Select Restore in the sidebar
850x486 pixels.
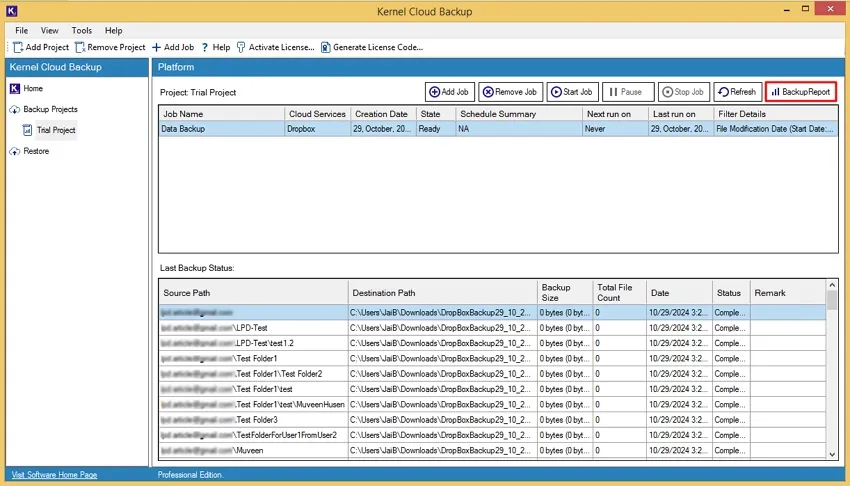pos(36,151)
